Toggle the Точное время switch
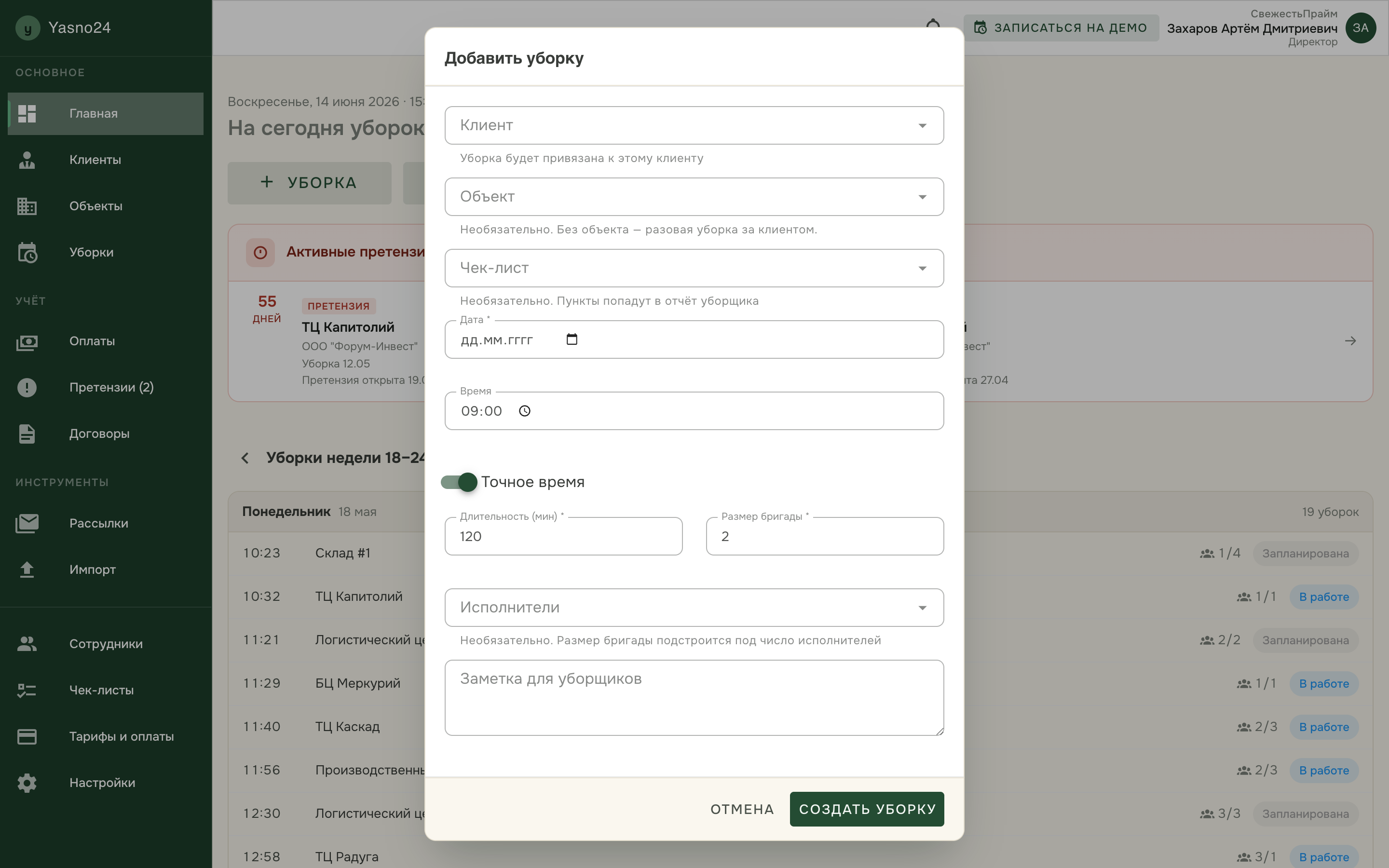 459,482
